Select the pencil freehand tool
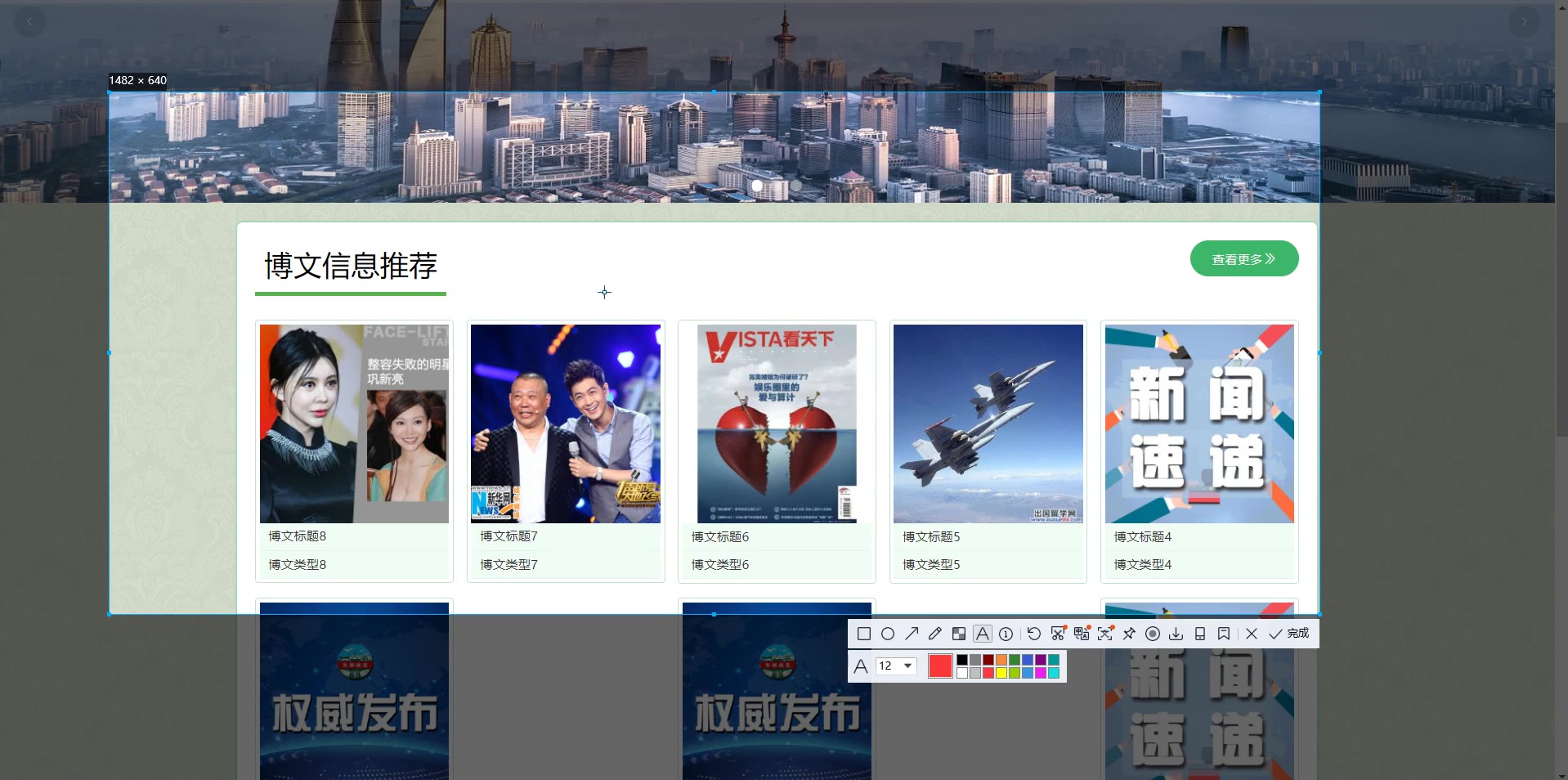 click(935, 634)
